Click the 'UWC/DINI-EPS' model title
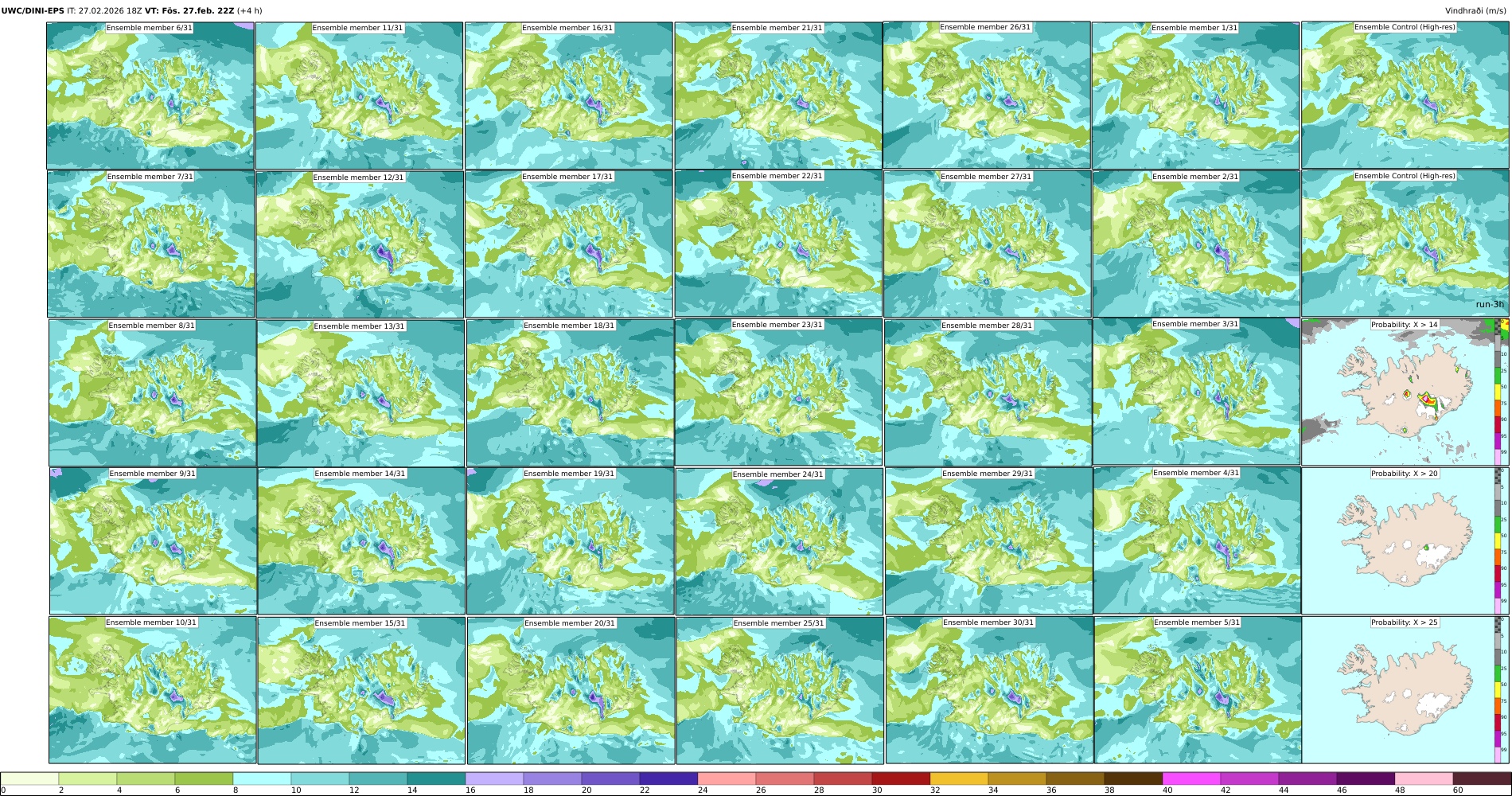This screenshot has height=796, width=1512. (x=33, y=11)
